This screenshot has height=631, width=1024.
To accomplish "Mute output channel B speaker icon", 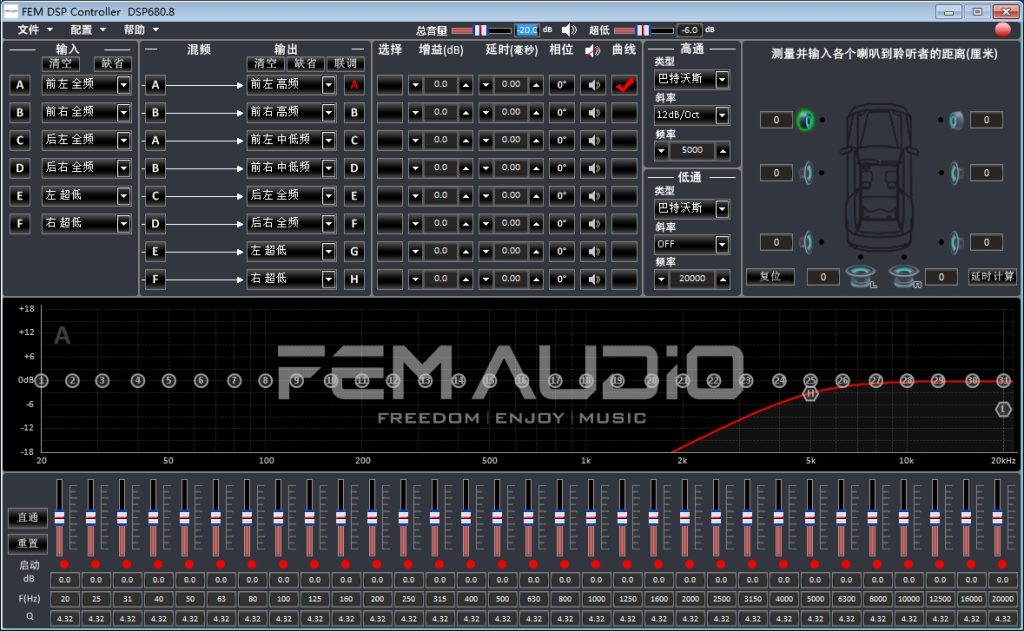I will click(x=593, y=113).
